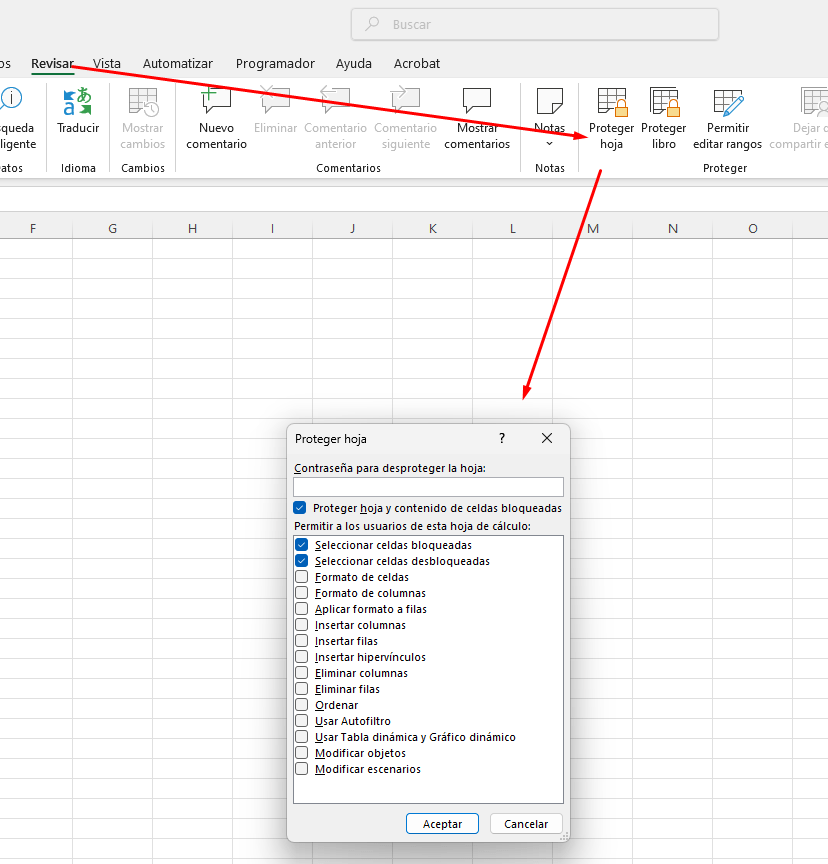The width and height of the screenshot is (828, 864).
Task: Enable Formato de celdas checkbox
Action: pos(302,577)
